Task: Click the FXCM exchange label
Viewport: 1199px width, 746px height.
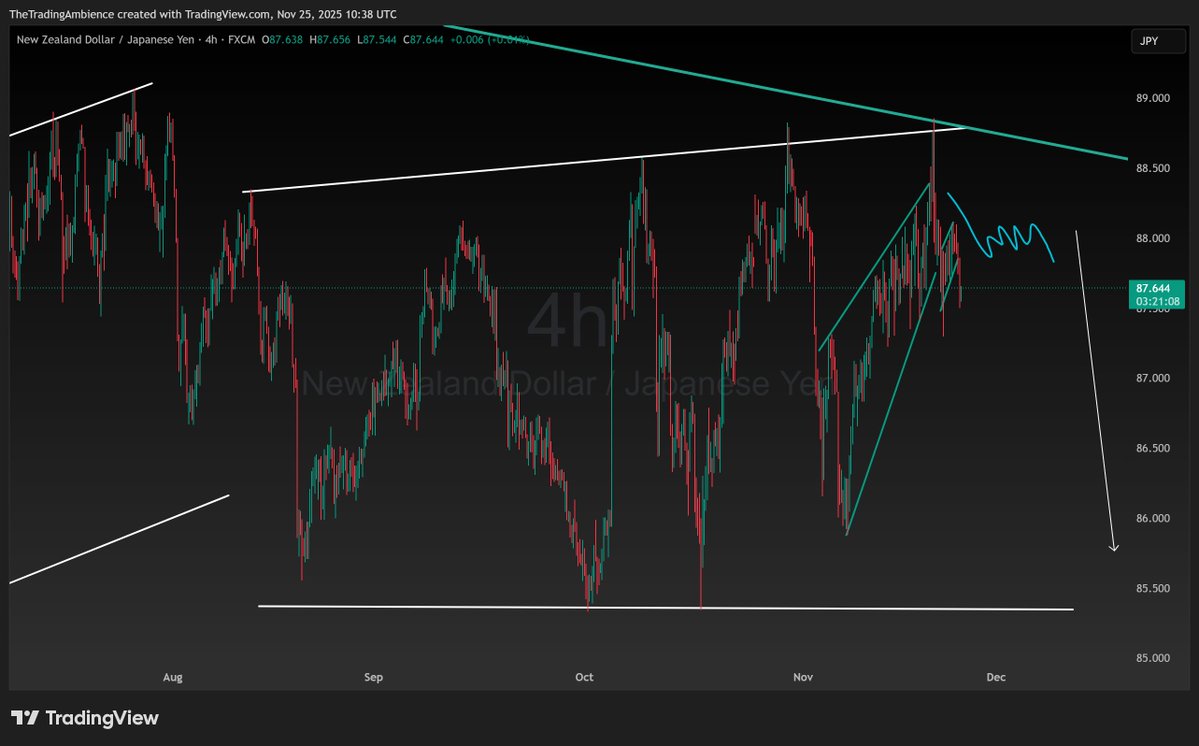Action: click(240, 41)
